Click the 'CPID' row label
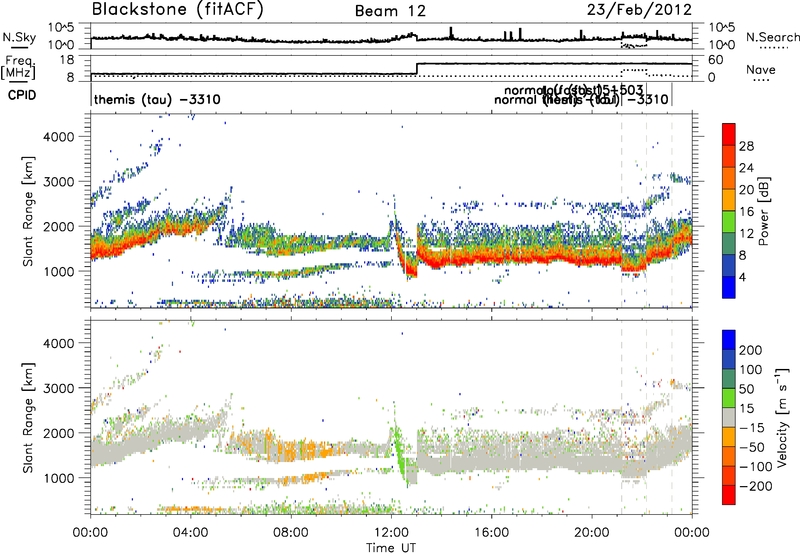 tap(22, 95)
